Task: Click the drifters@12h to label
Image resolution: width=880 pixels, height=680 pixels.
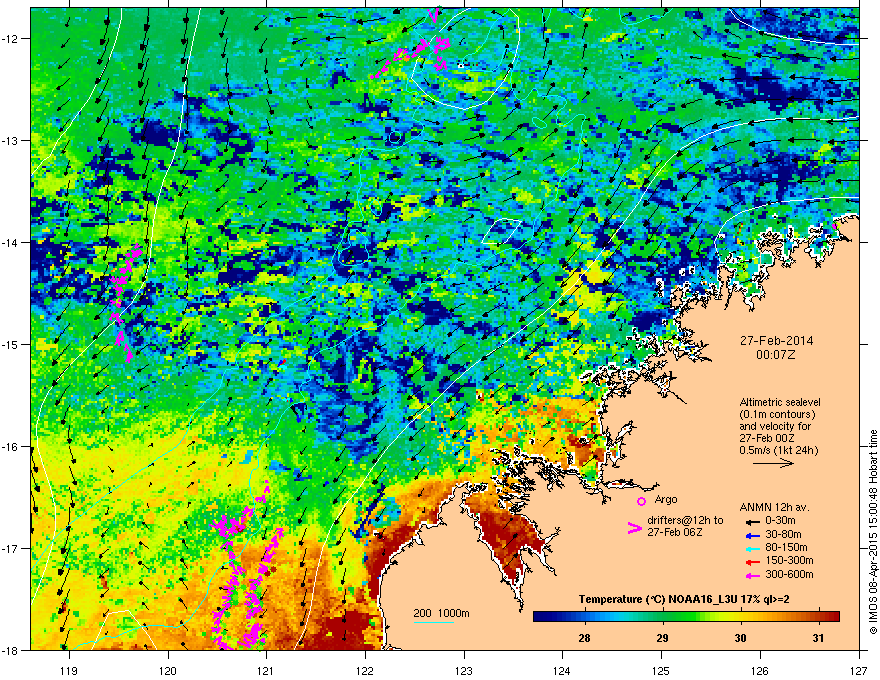Action: [685, 520]
